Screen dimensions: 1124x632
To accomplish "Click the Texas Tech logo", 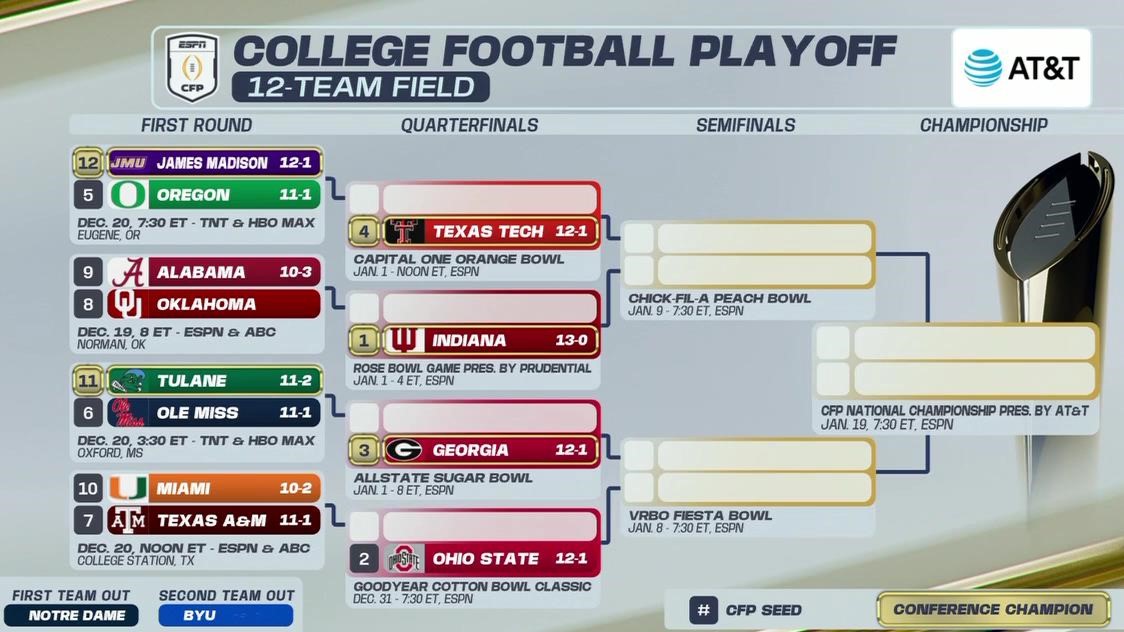I will click(404, 231).
